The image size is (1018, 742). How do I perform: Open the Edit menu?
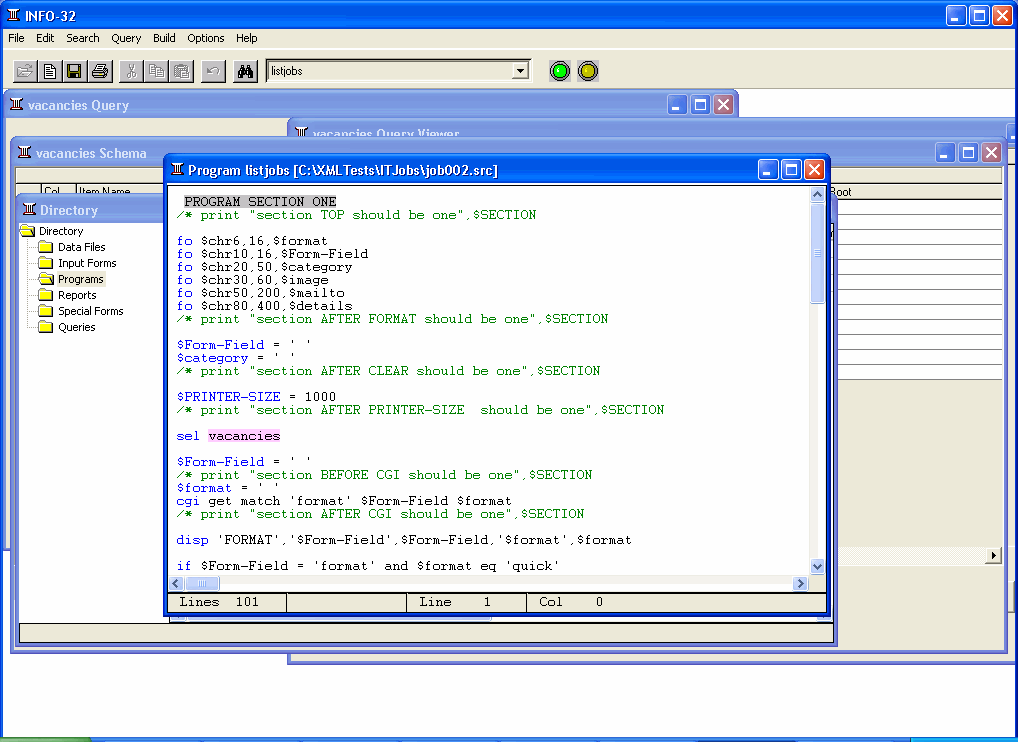[x=45, y=38]
